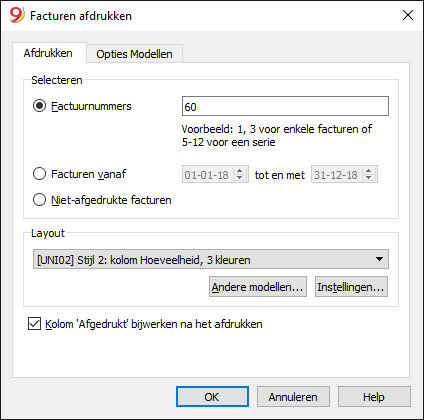The image size is (424, 420).
Task: Open the Layout style dropdown
Action: pyautogui.click(x=211, y=259)
